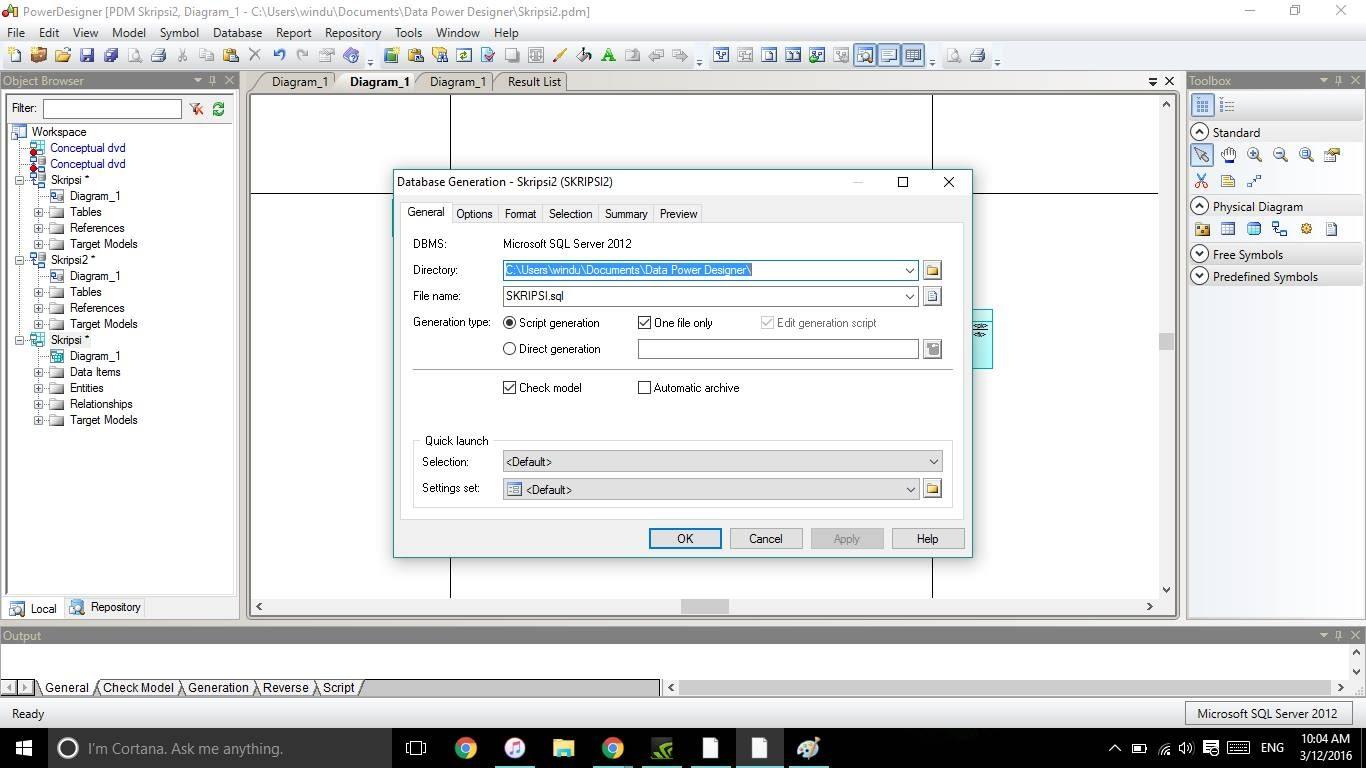Open the Result List tab

point(534,82)
